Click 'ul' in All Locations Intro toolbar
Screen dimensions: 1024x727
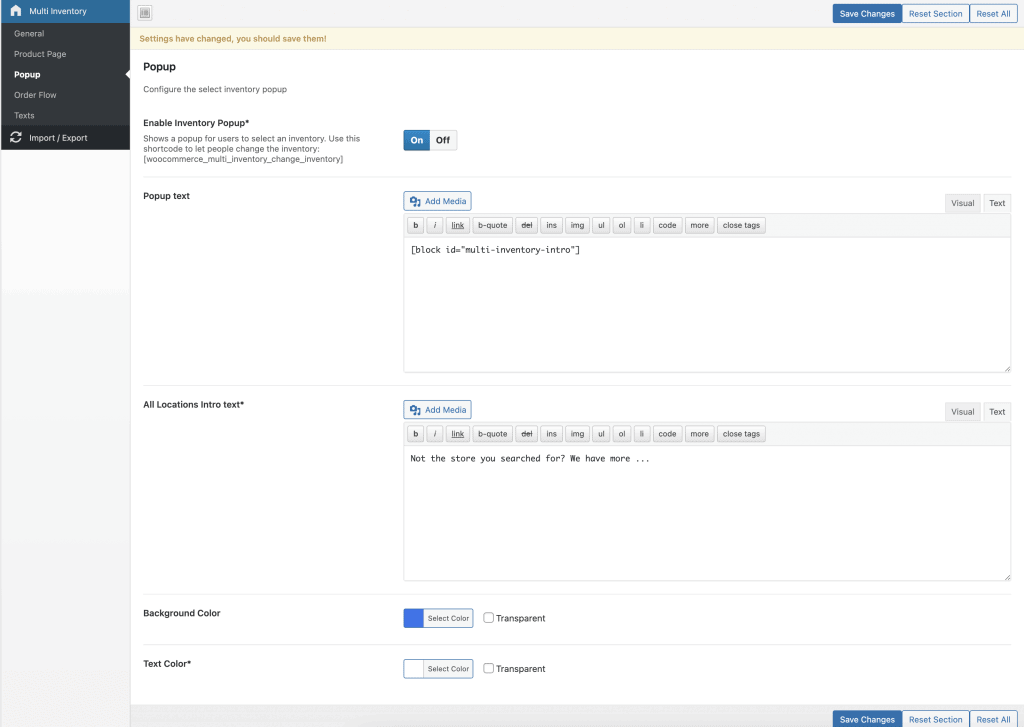point(601,434)
